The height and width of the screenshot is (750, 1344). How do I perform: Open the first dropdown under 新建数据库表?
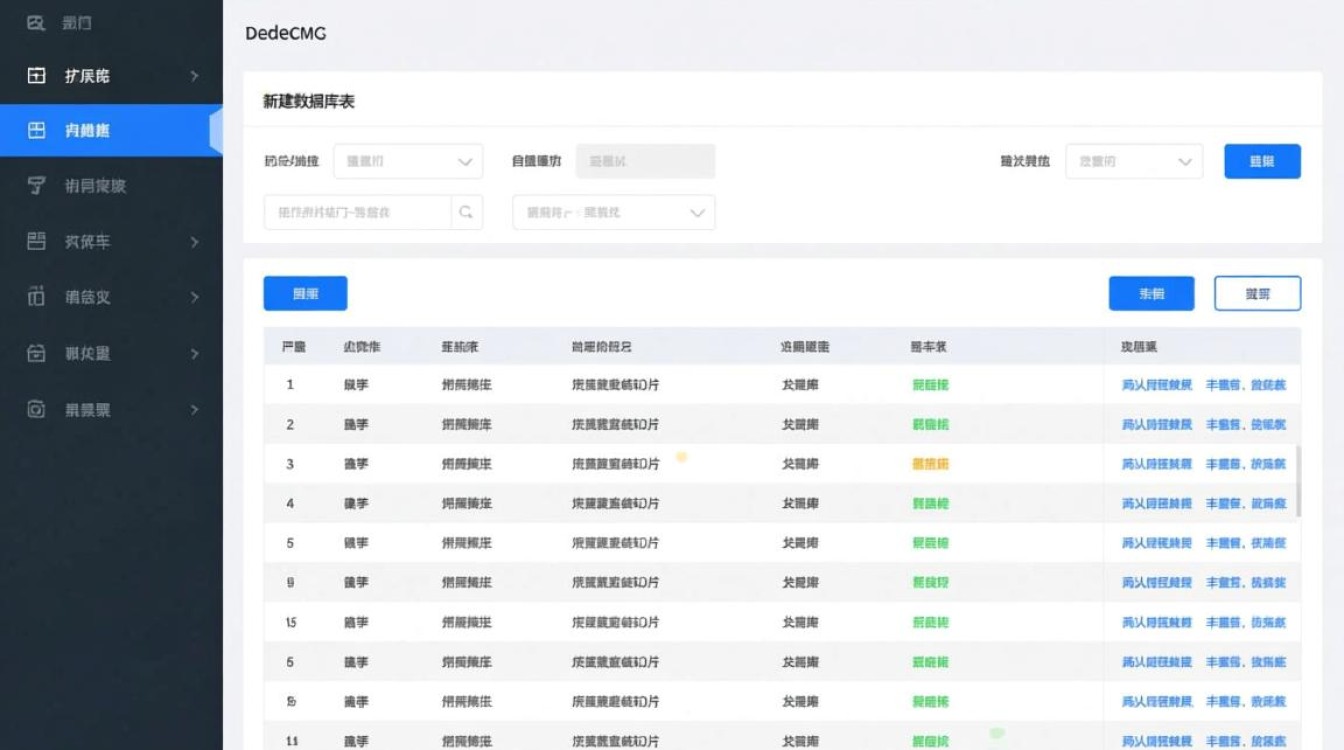408,161
